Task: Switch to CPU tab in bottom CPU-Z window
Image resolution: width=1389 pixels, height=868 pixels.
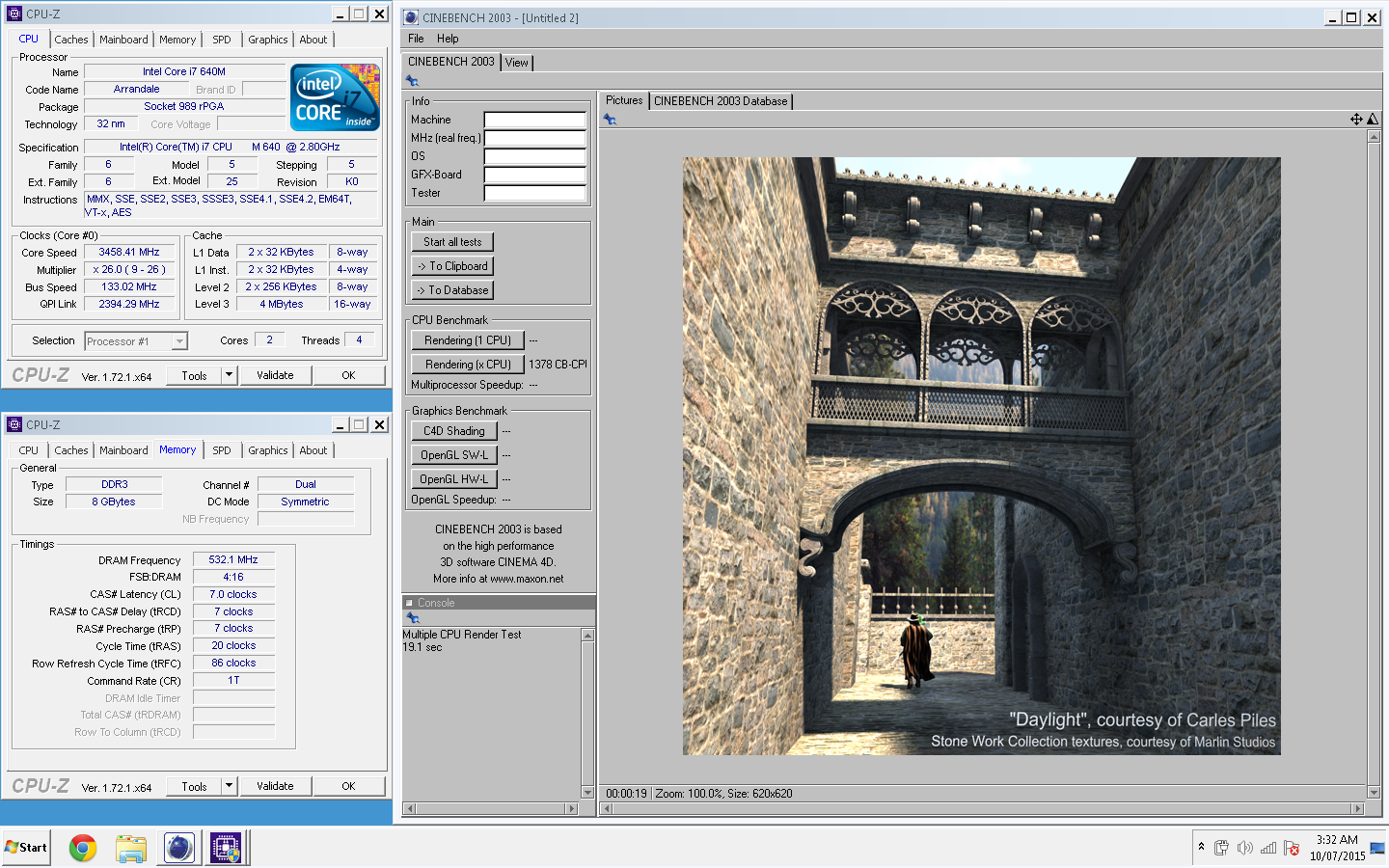Action: (29, 450)
